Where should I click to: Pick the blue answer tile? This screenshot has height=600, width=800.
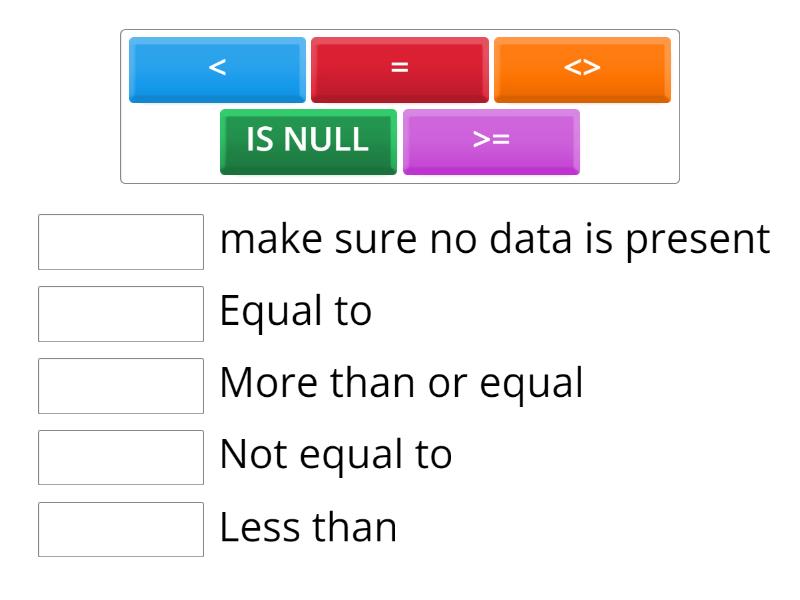217,69
